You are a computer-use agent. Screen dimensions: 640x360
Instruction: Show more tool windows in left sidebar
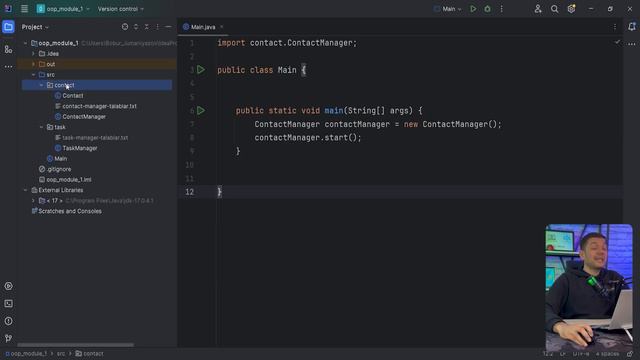tap(8, 67)
